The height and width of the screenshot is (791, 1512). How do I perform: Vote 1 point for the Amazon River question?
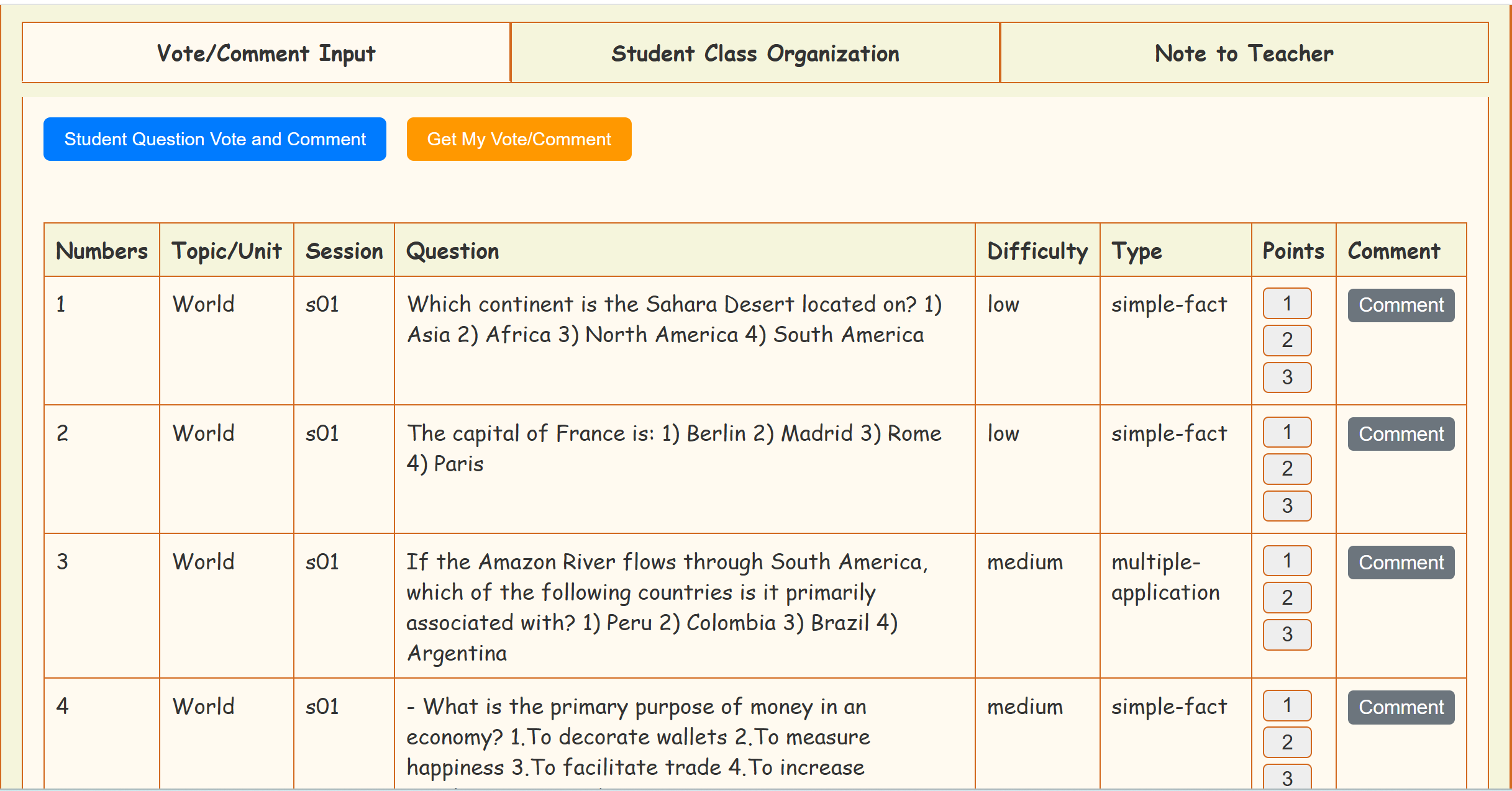coord(1287,561)
